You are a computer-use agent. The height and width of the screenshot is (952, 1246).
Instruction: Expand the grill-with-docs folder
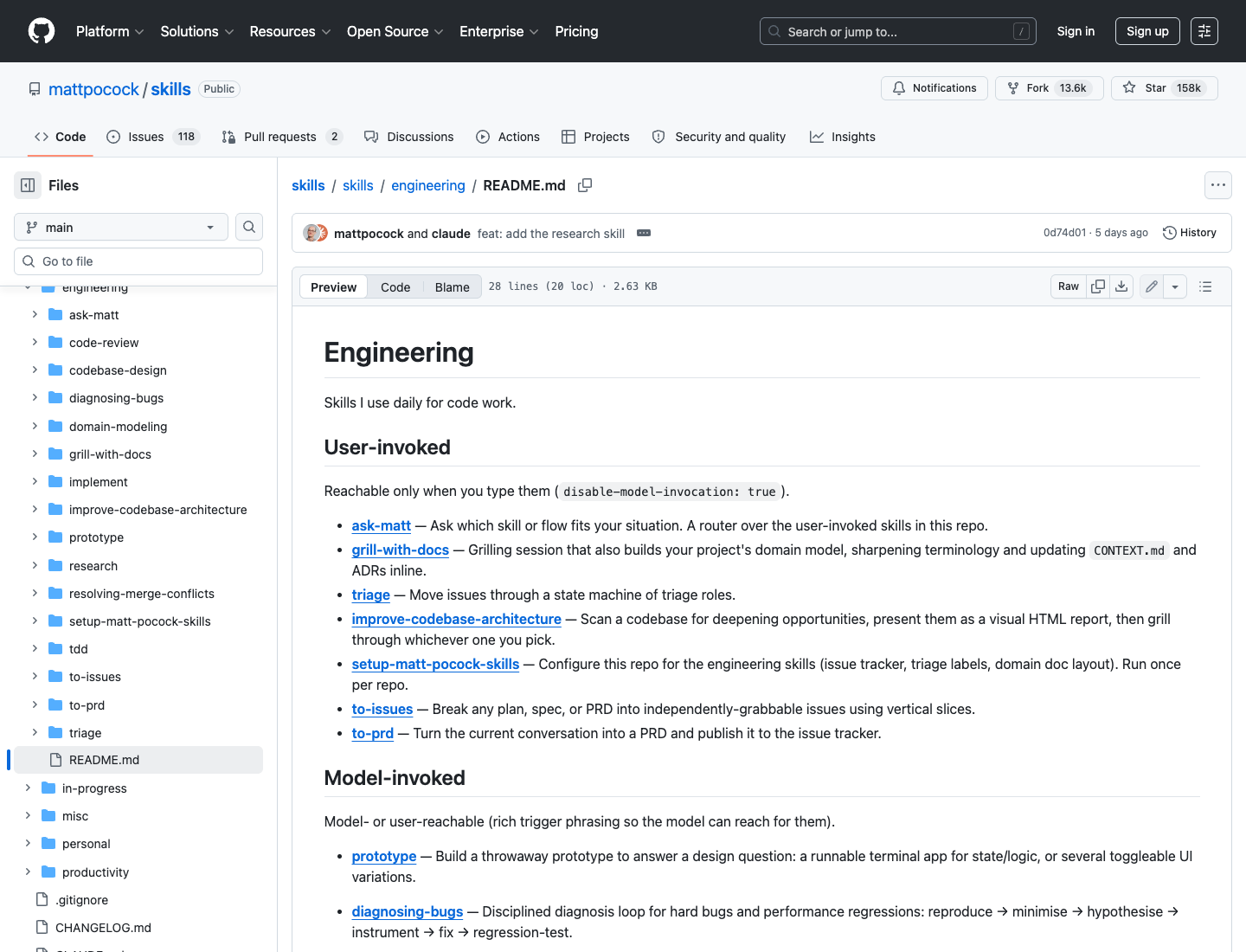click(x=35, y=454)
